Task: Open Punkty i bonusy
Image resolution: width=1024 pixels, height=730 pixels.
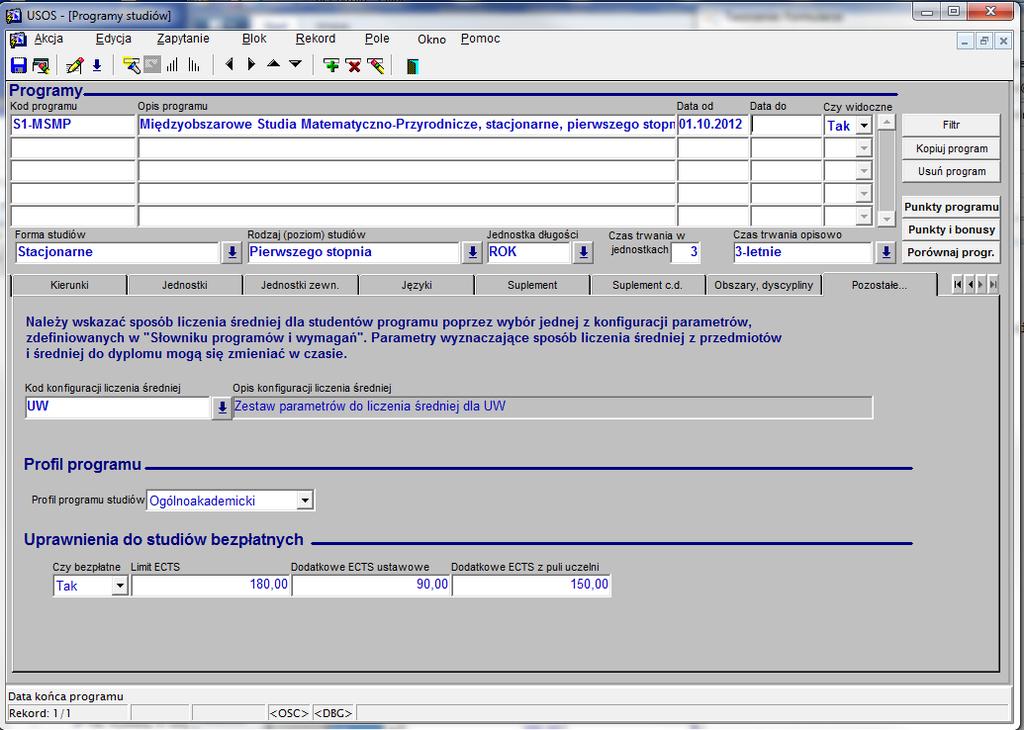Action: (951, 230)
